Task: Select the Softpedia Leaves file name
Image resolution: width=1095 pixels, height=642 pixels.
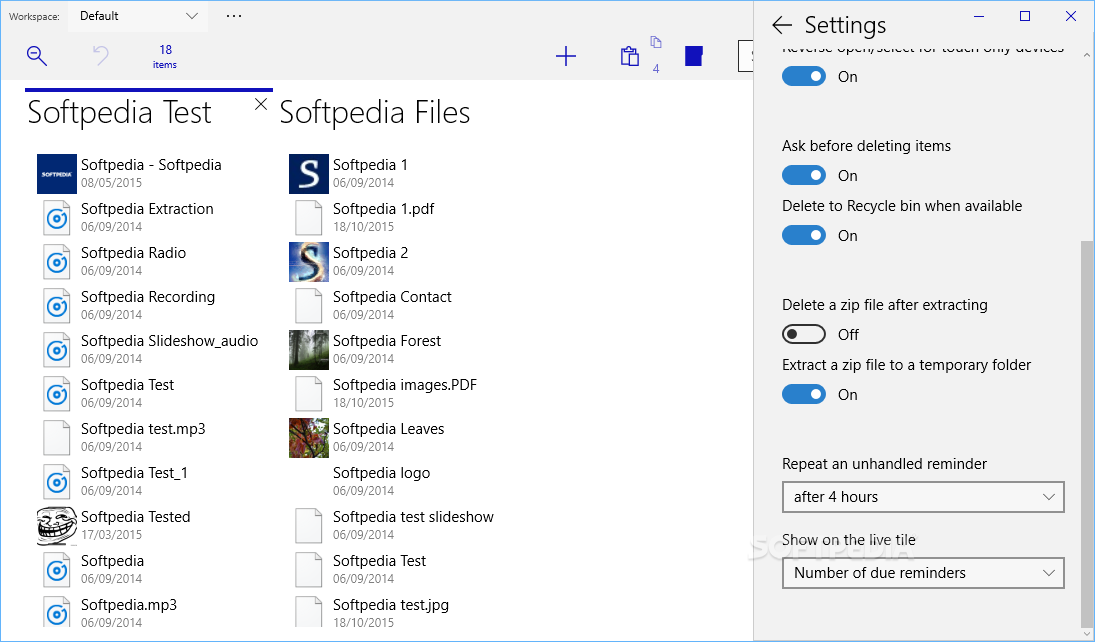Action: tap(388, 429)
